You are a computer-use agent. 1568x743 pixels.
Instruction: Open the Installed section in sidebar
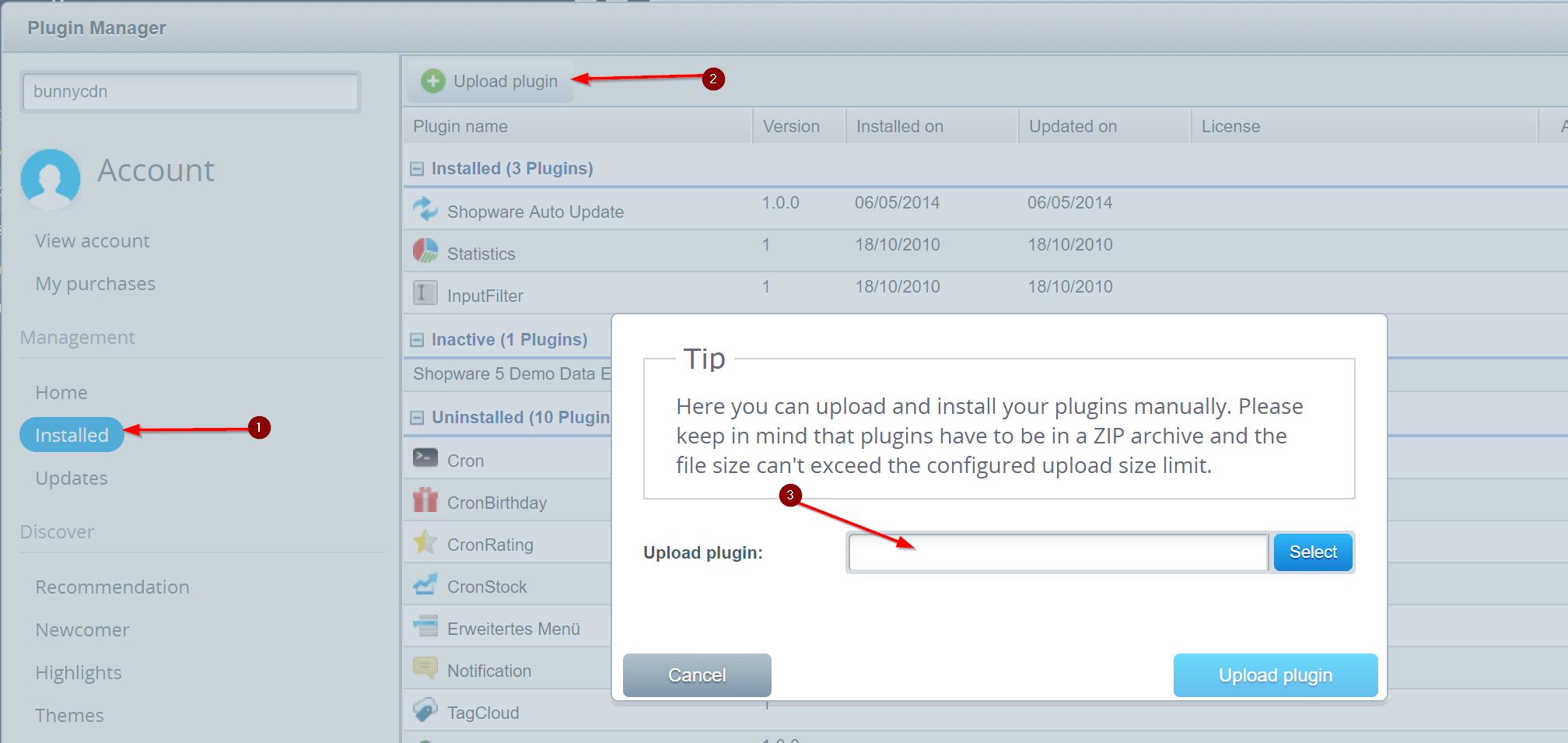tap(72, 435)
